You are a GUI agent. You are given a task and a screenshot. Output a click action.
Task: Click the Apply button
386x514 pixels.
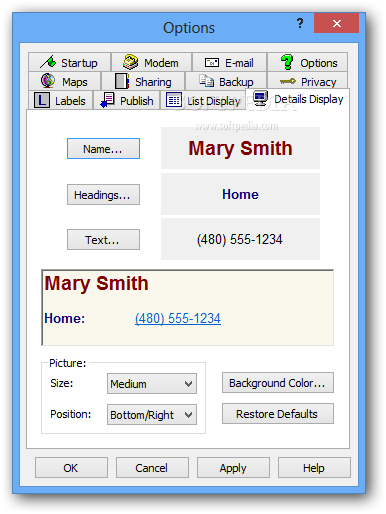[233, 468]
